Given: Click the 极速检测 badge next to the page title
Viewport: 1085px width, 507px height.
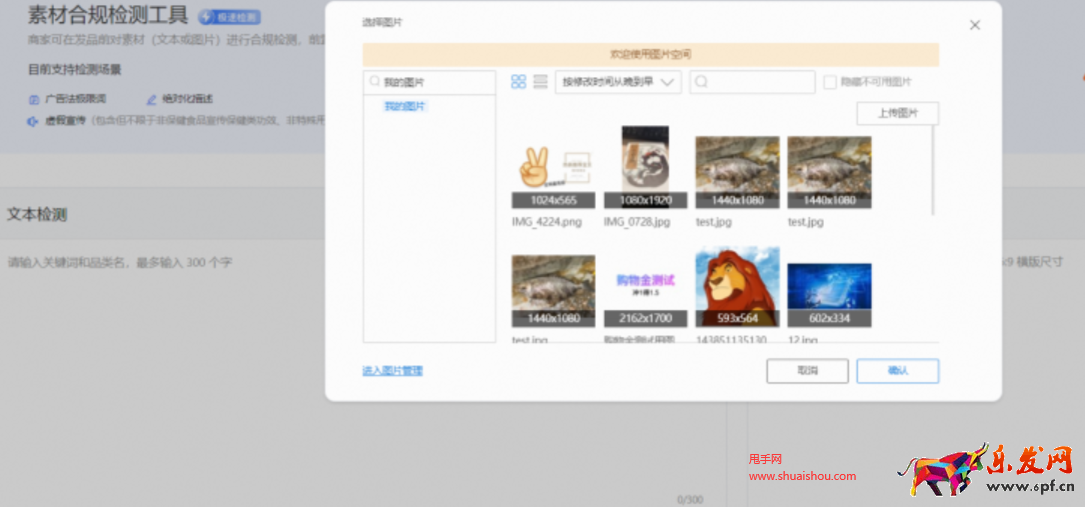Looking at the screenshot, I should click(230, 18).
